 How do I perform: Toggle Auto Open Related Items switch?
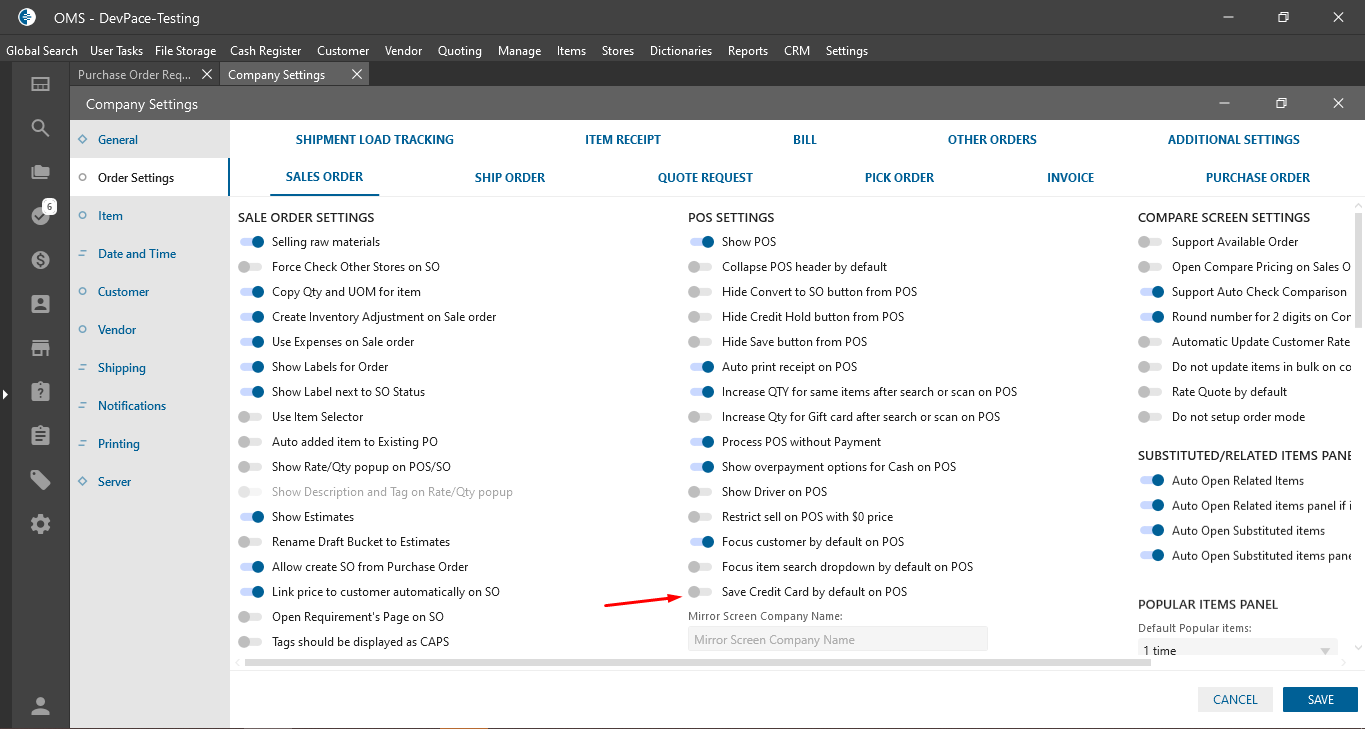coord(1152,481)
